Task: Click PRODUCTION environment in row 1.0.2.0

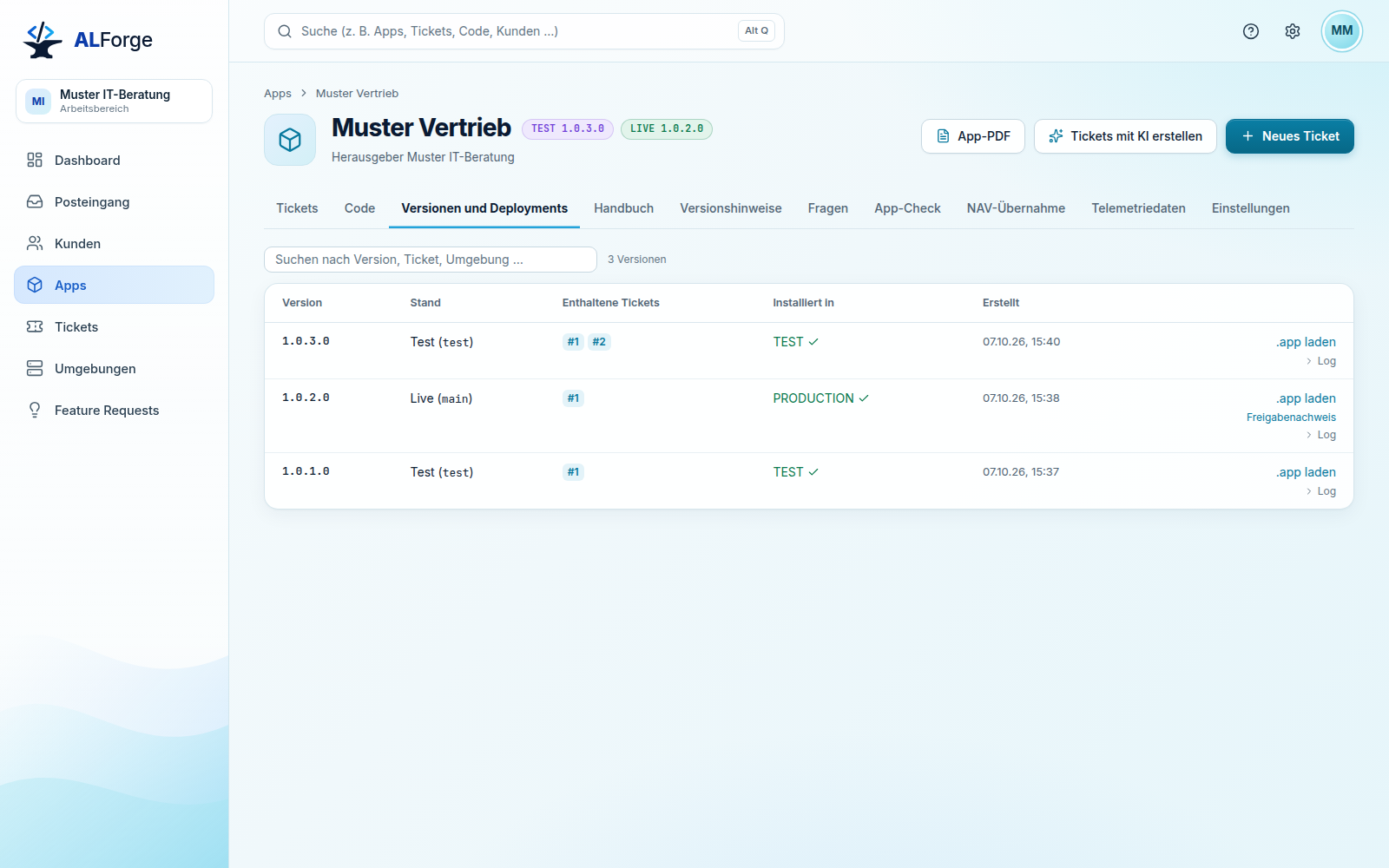Action: [820, 398]
